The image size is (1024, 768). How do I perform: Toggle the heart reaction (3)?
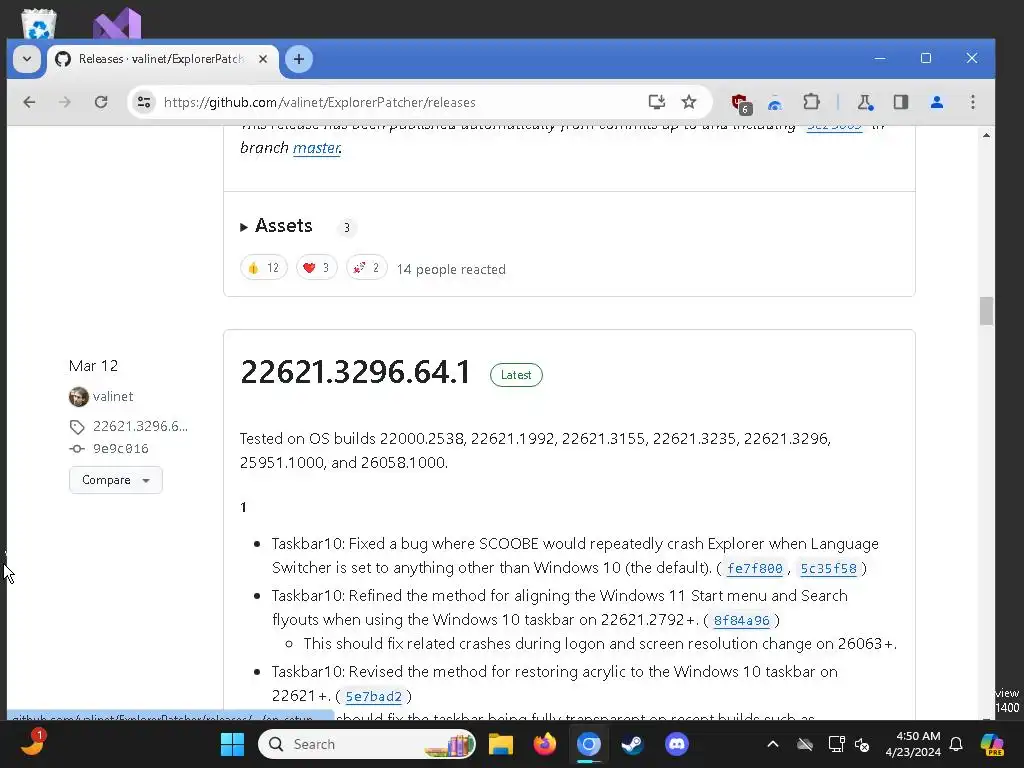[x=316, y=268]
